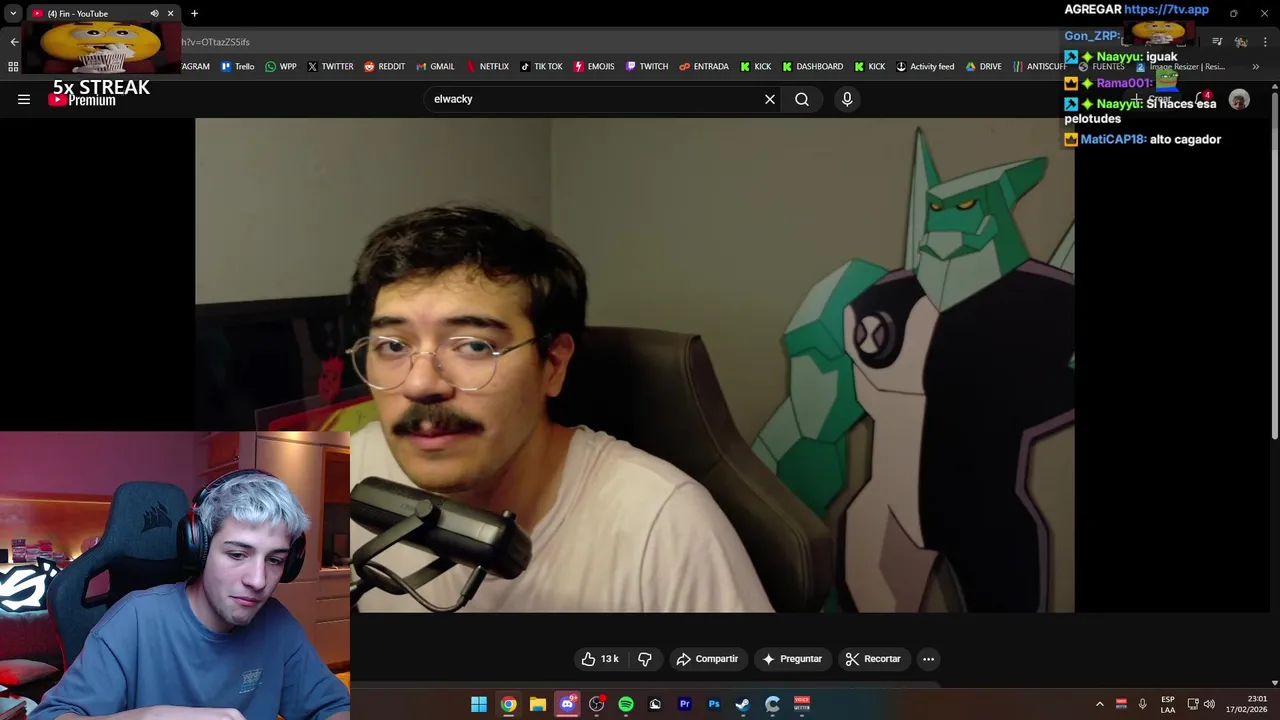Open YouTube notifications bell
This screenshot has width=1280, height=720.
coord(1202,99)
